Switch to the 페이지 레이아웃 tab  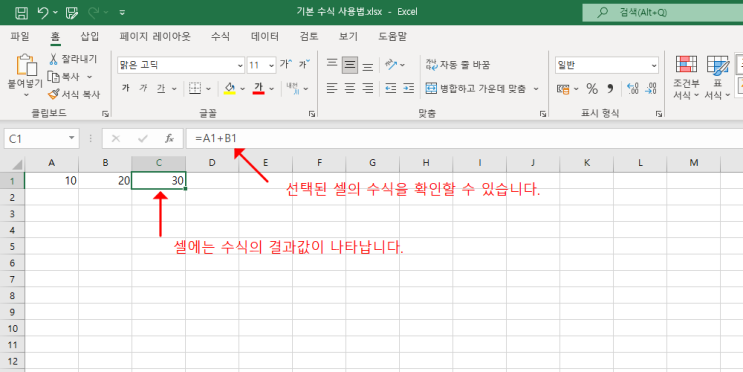155,36
